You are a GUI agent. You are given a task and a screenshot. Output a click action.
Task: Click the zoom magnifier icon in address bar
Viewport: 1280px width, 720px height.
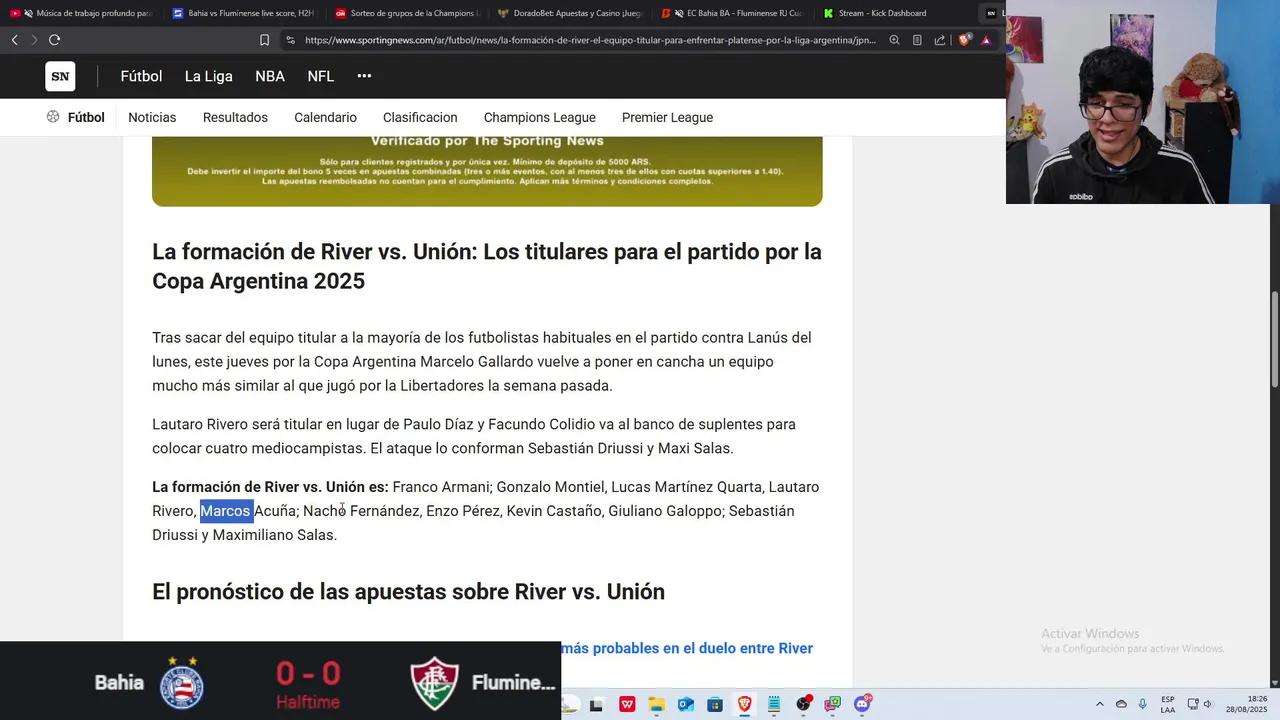[894, 40]
